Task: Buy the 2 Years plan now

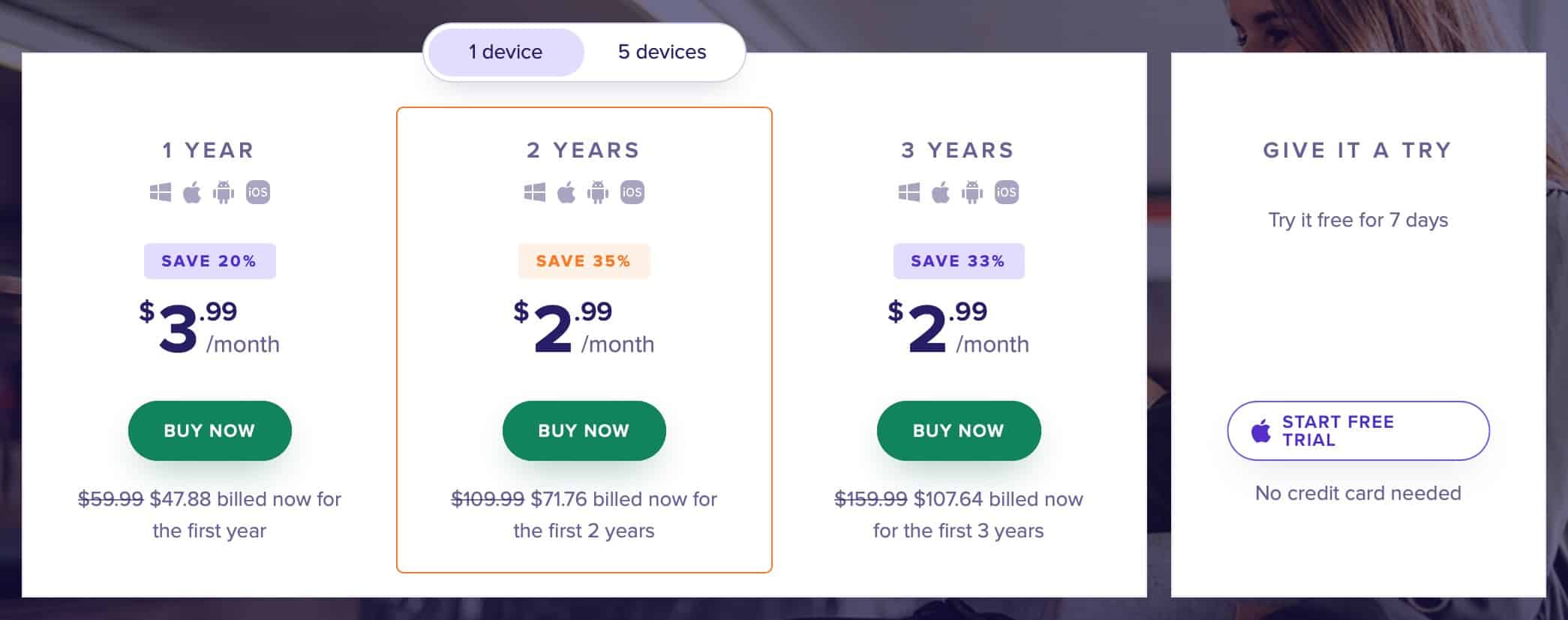Action: [x=584, y=431]
